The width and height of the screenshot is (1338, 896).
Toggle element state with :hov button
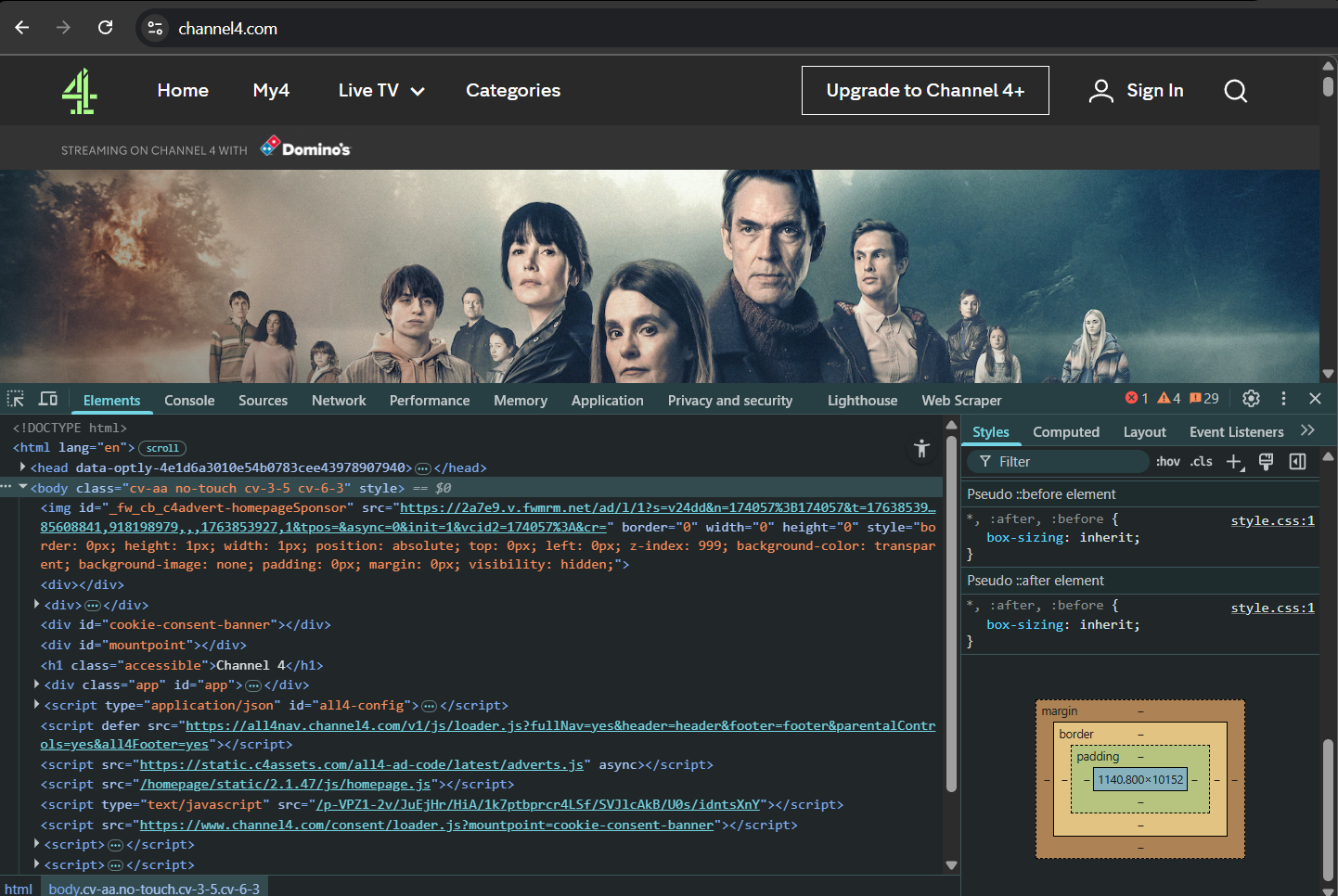pos(1167,461)
